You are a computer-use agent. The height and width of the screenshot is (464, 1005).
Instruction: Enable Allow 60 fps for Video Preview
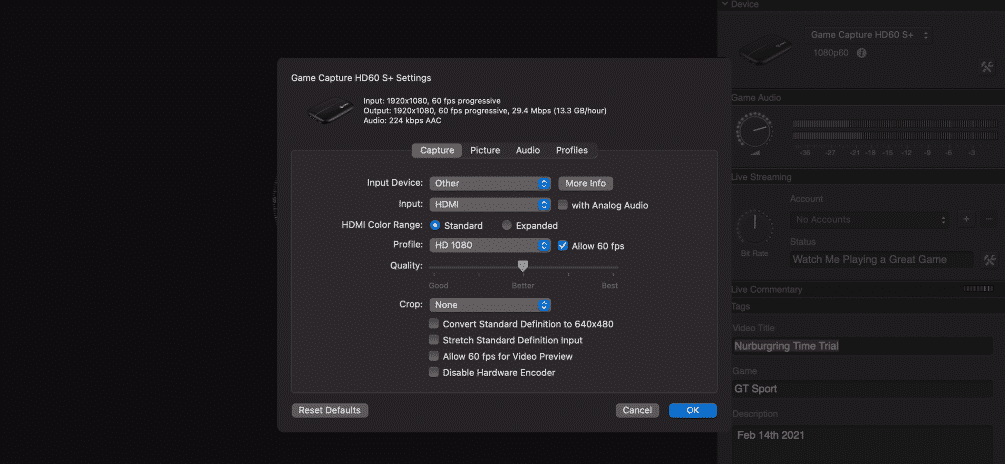coord(434,356)
